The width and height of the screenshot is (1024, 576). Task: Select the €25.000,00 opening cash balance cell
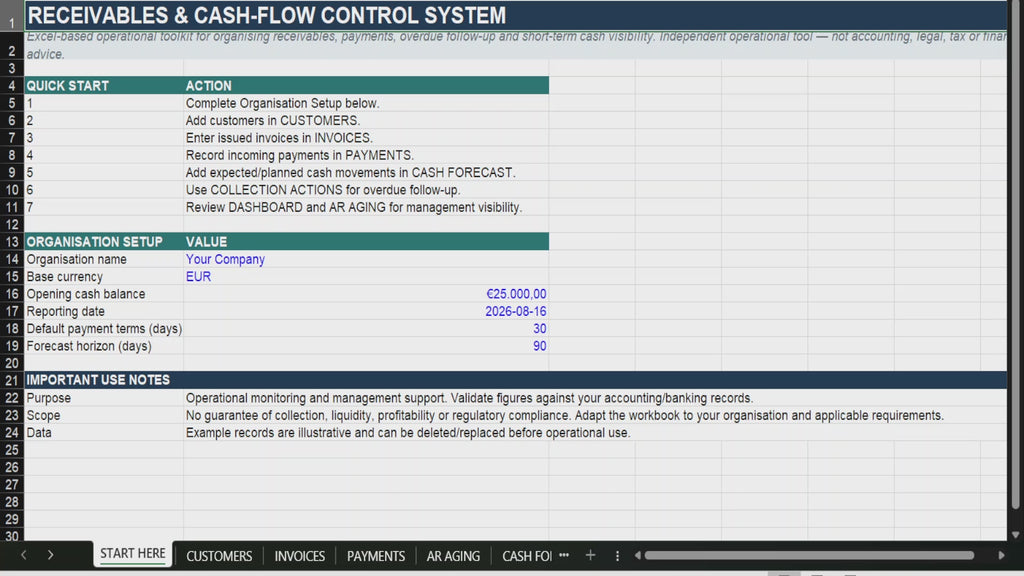coord(366,294)
